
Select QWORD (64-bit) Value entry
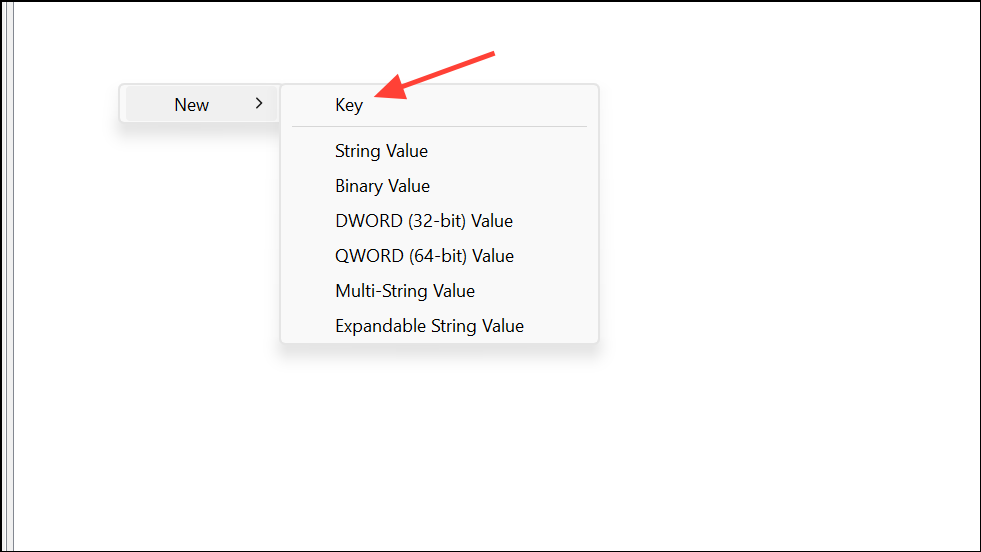424,256
